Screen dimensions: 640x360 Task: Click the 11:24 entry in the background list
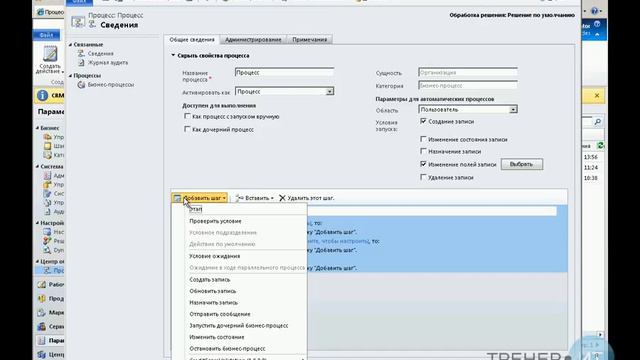(x=591, y=168)
